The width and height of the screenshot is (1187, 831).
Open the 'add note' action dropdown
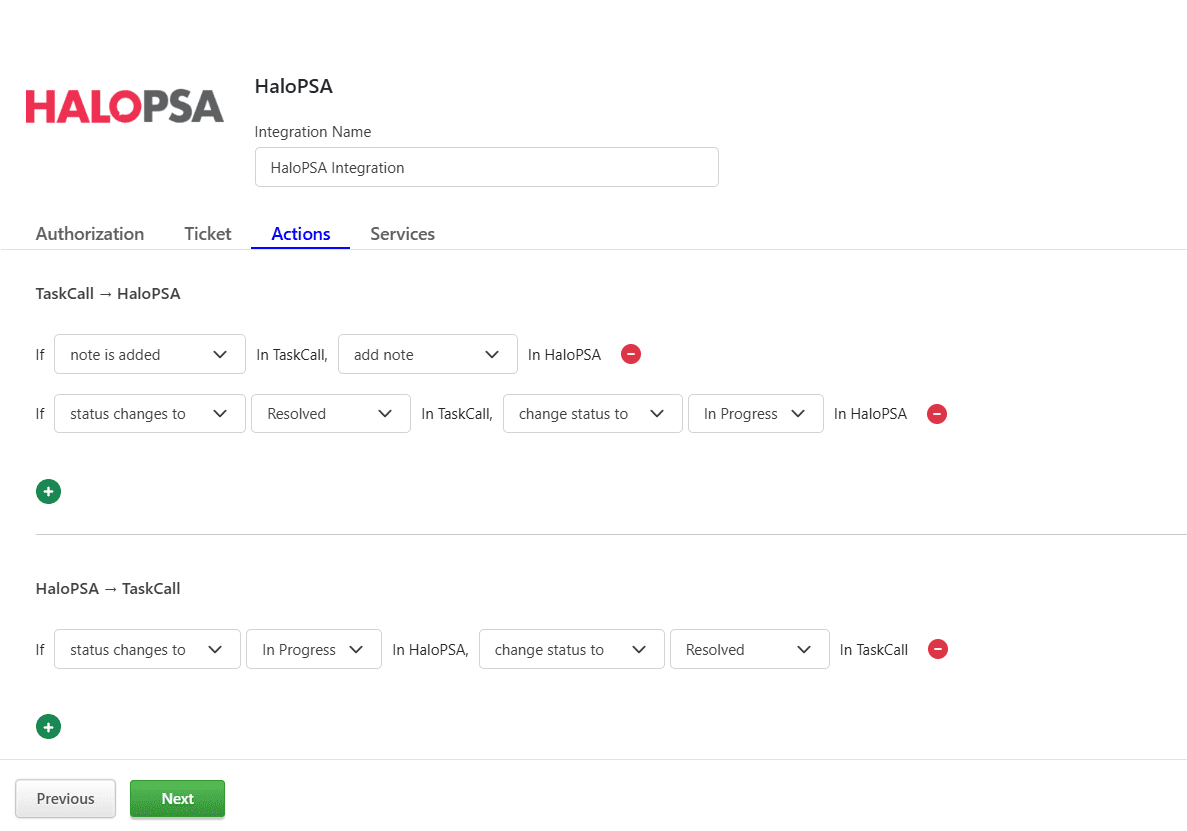pyautogui.click(x=428, y=354)
